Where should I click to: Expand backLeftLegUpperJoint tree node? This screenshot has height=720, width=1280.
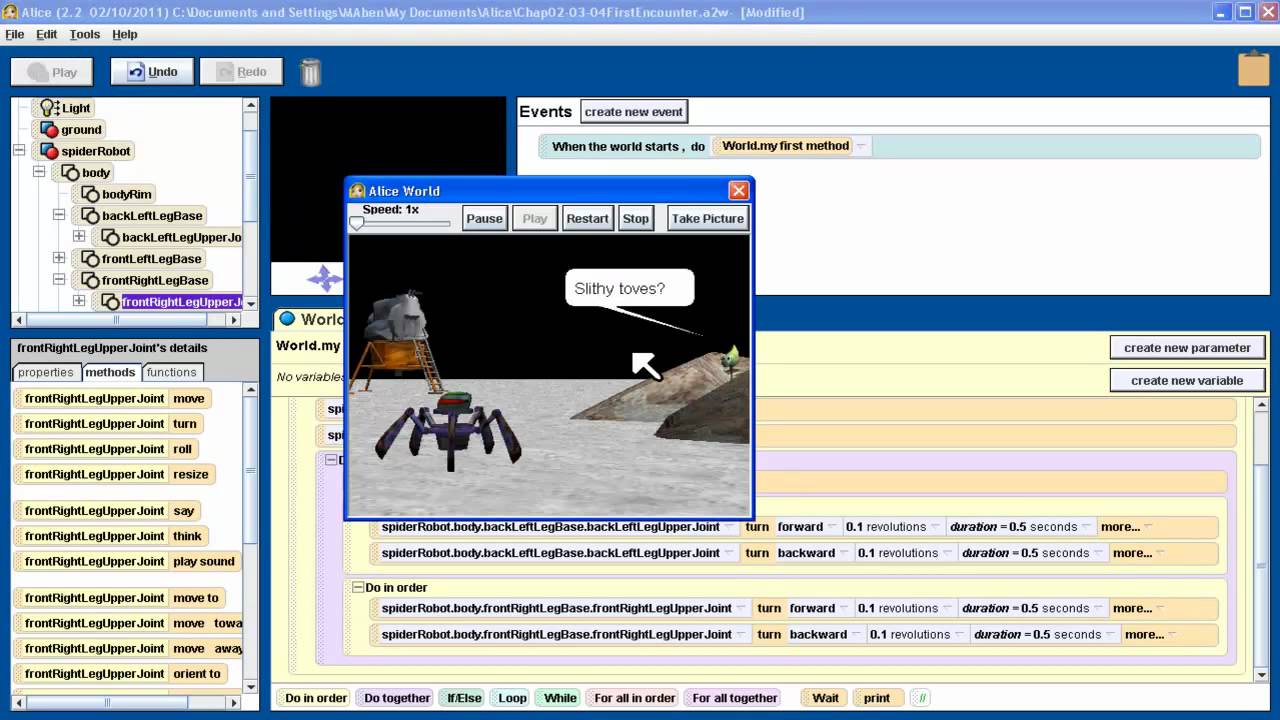pos(79,237)
